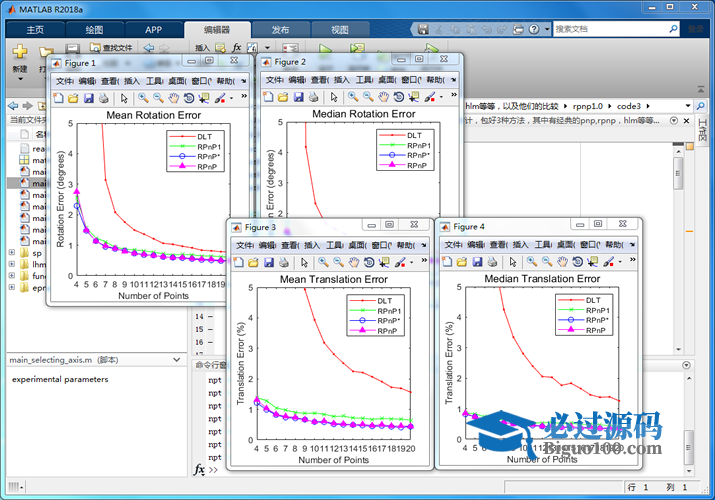The image size is (715, 500).
Task: Select Data Cursor tool in Figure 4
Action: coord(590,262)
